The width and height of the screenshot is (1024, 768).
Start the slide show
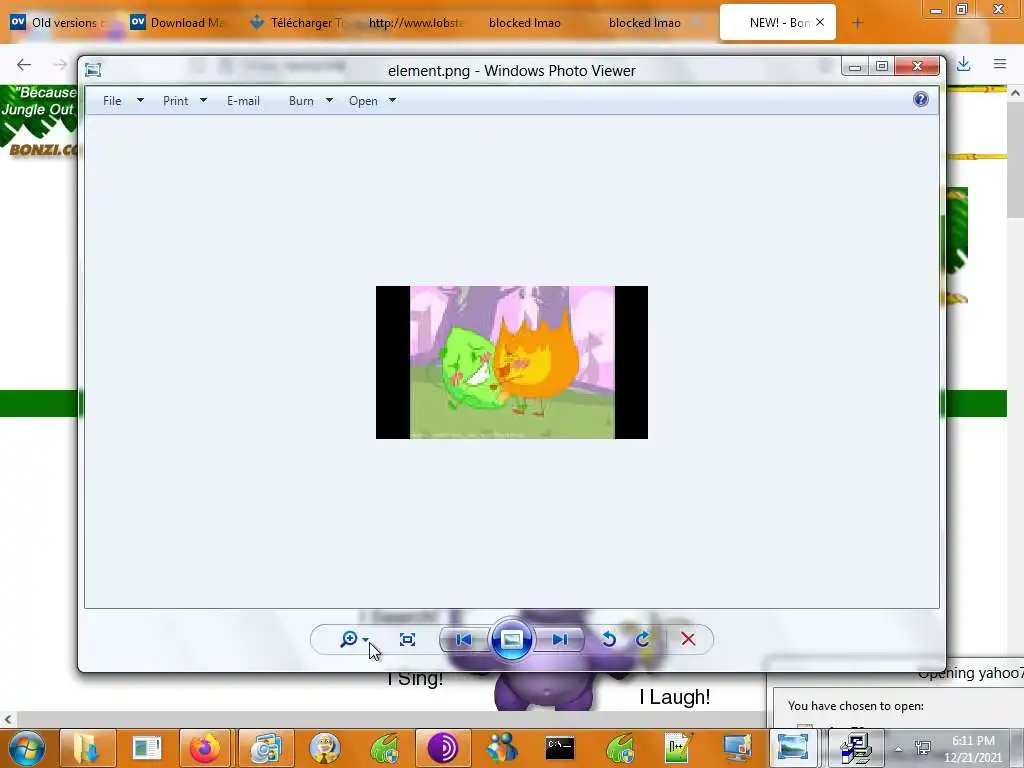tap(511, 639)
